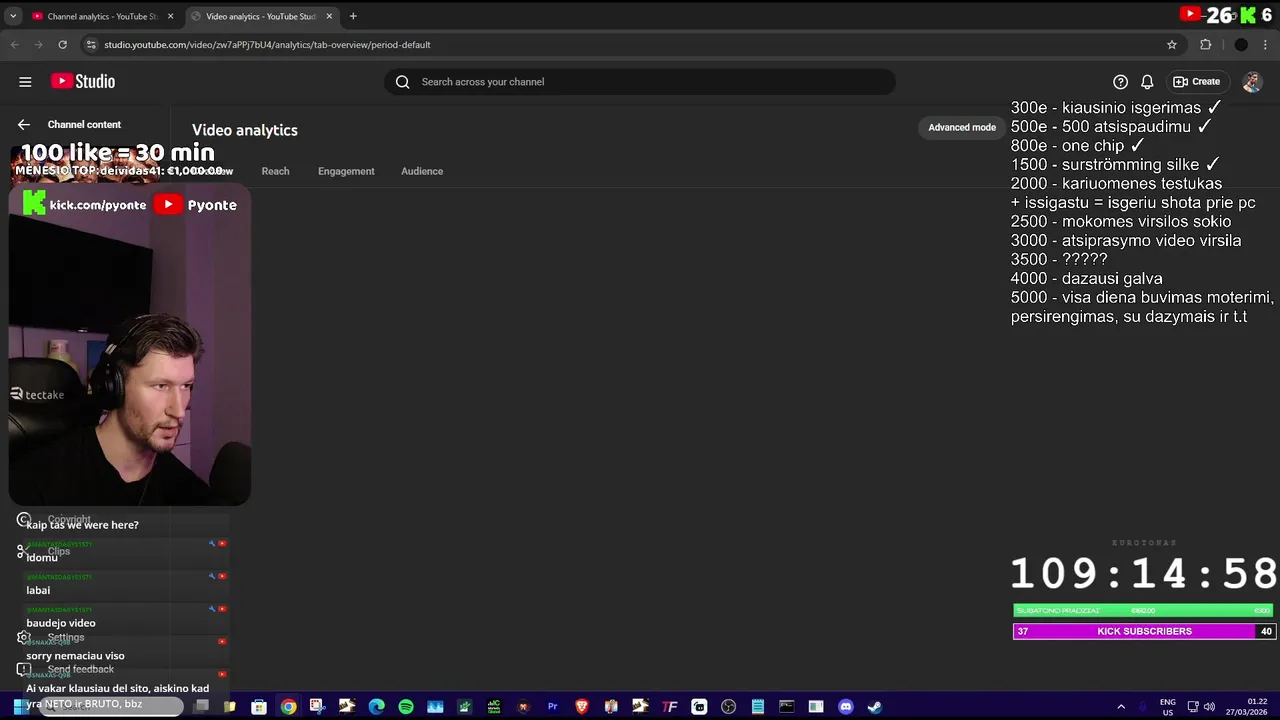Open Discord from the taskbar
This screenshot has height=720, width=1280.
click(846, 707)
